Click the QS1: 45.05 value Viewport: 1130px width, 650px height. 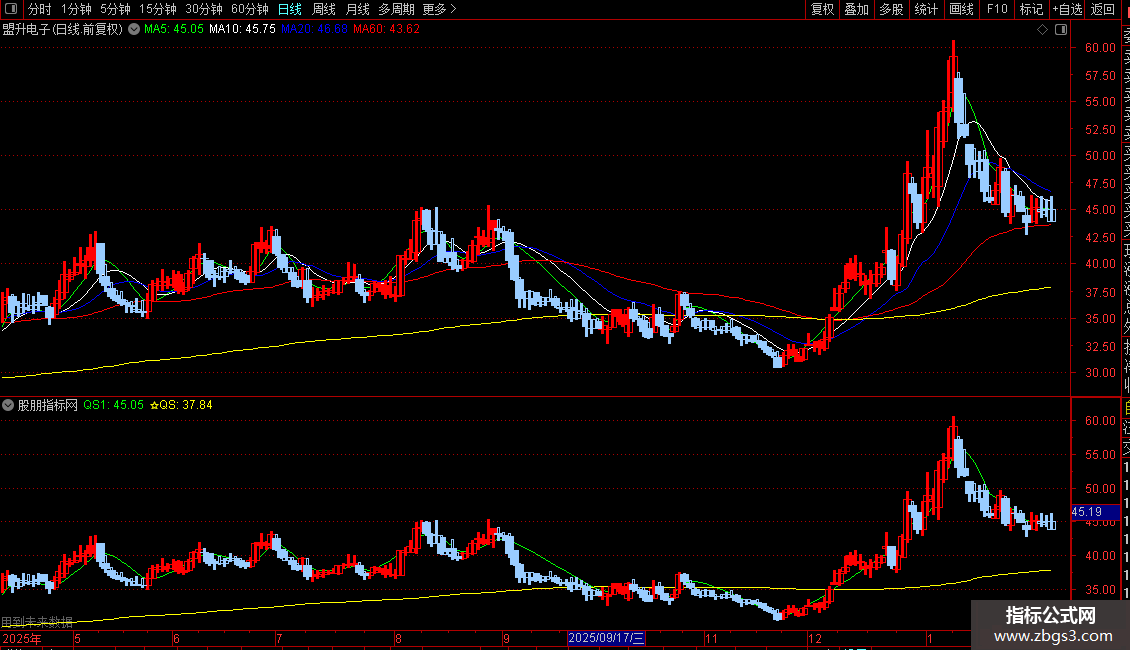click(113, 405)
